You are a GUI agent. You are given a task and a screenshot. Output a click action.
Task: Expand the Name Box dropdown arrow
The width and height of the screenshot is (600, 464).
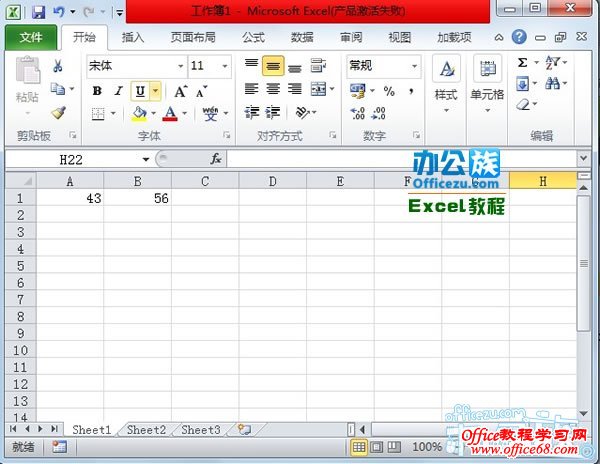146,159
